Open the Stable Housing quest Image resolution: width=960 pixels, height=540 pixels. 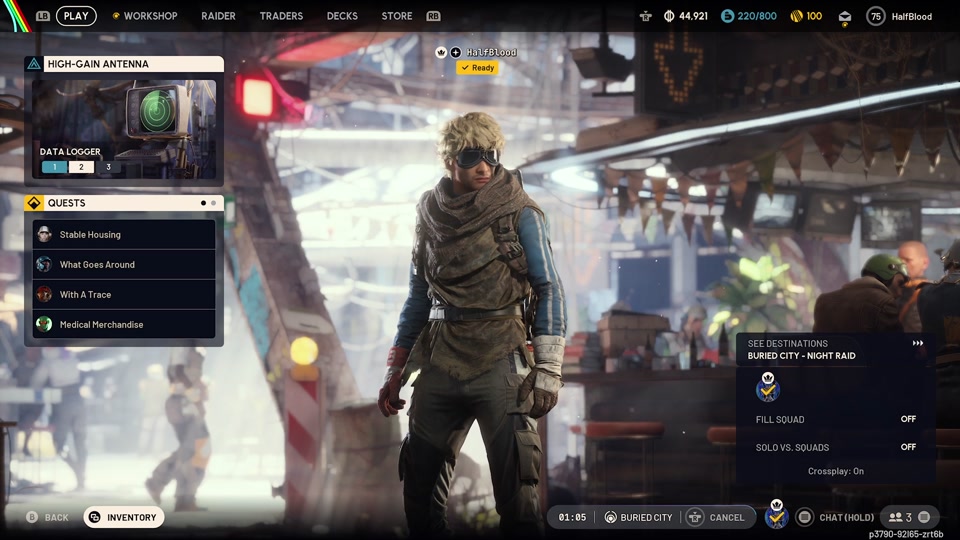pyautogui.click(x=124, y=234)
